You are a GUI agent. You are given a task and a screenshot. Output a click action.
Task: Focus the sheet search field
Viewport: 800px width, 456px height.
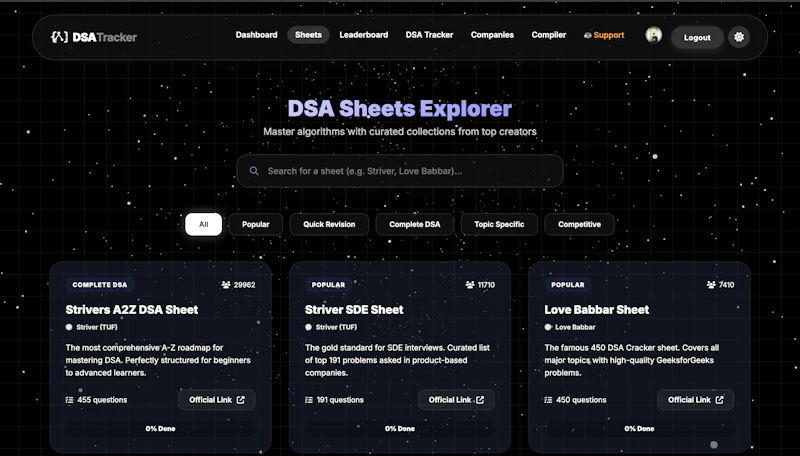[400, 171]
